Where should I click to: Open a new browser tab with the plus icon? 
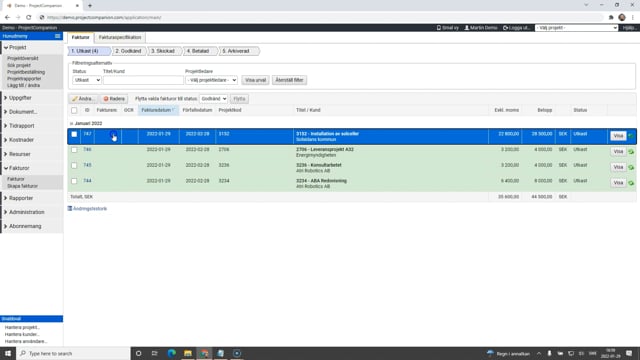point(90,6)
